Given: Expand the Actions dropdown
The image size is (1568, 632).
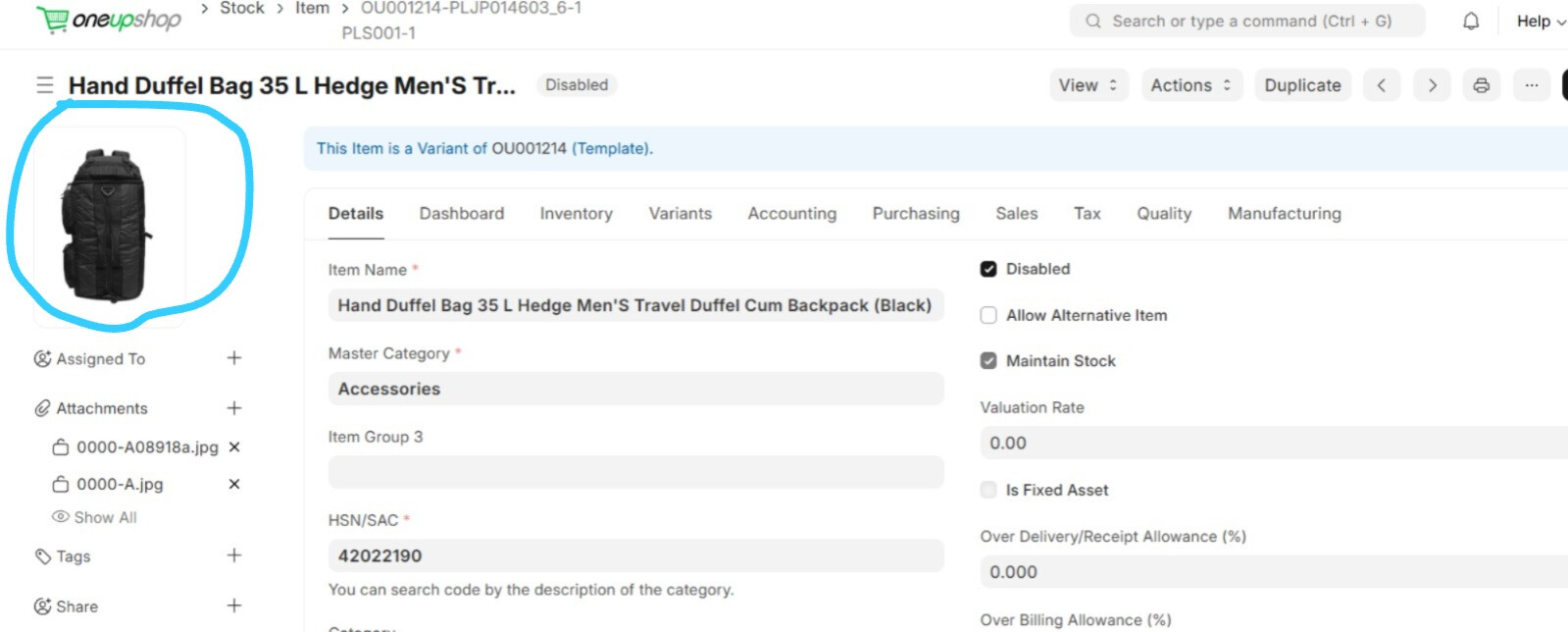Looking at the screenshot, I should coord(1190,85).
